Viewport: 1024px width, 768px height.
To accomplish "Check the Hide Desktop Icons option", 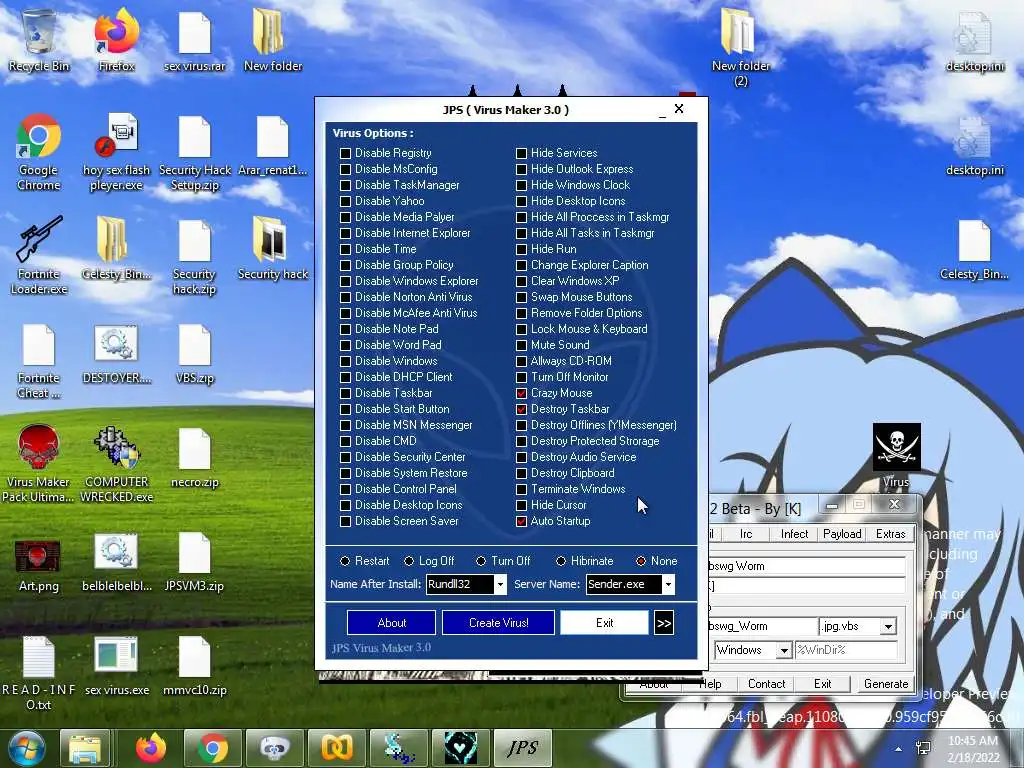I will point(521,201).
